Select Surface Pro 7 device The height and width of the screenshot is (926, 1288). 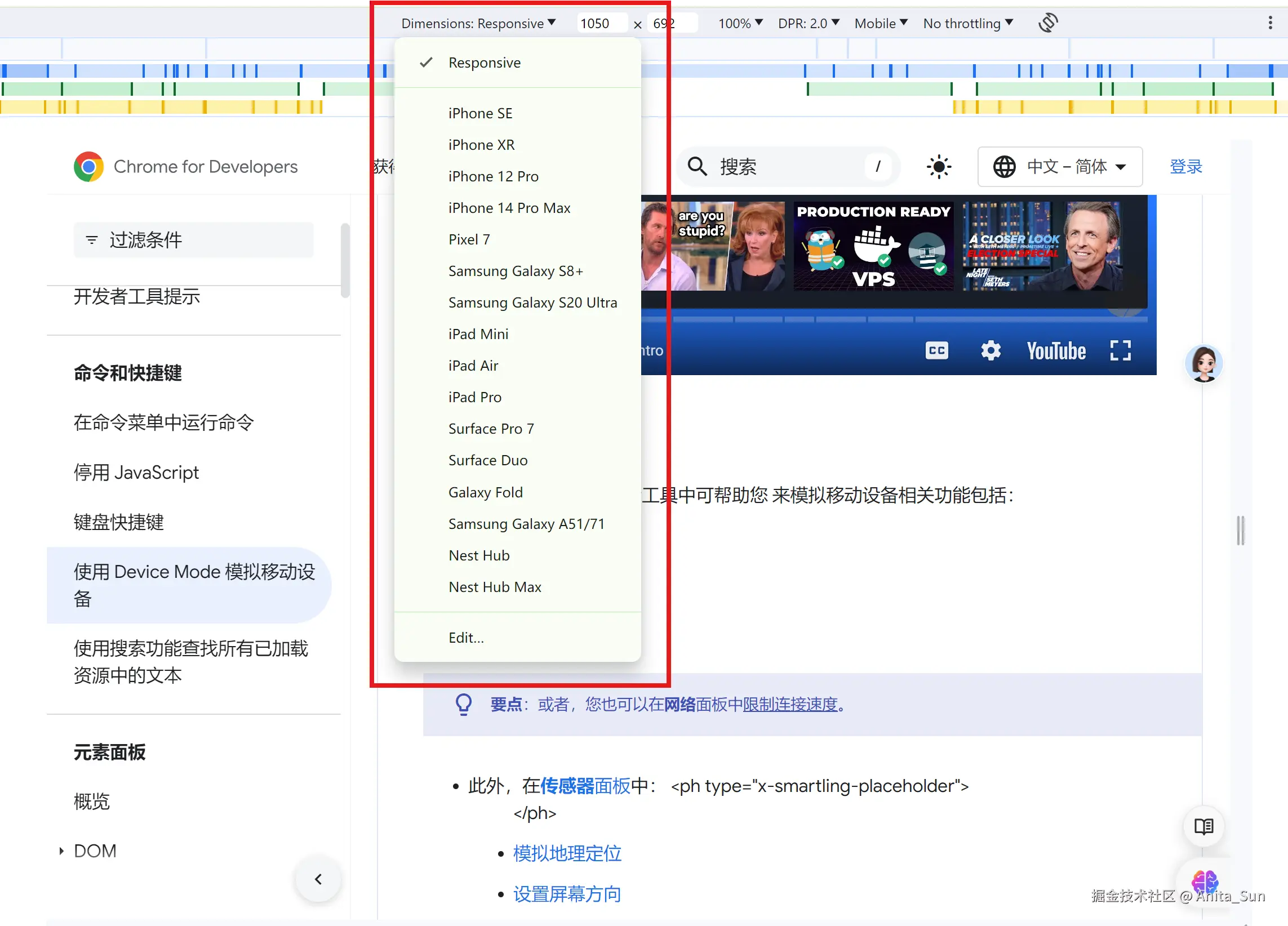coord(517,429)
